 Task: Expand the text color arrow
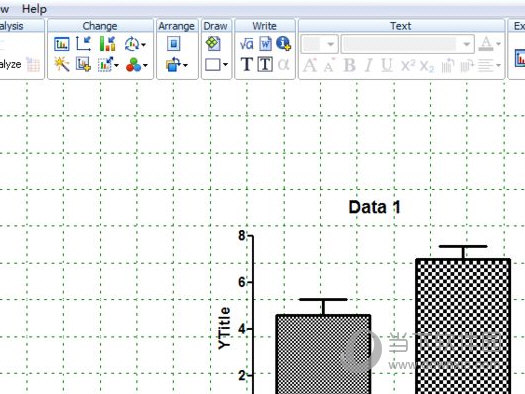click(498, 44)
